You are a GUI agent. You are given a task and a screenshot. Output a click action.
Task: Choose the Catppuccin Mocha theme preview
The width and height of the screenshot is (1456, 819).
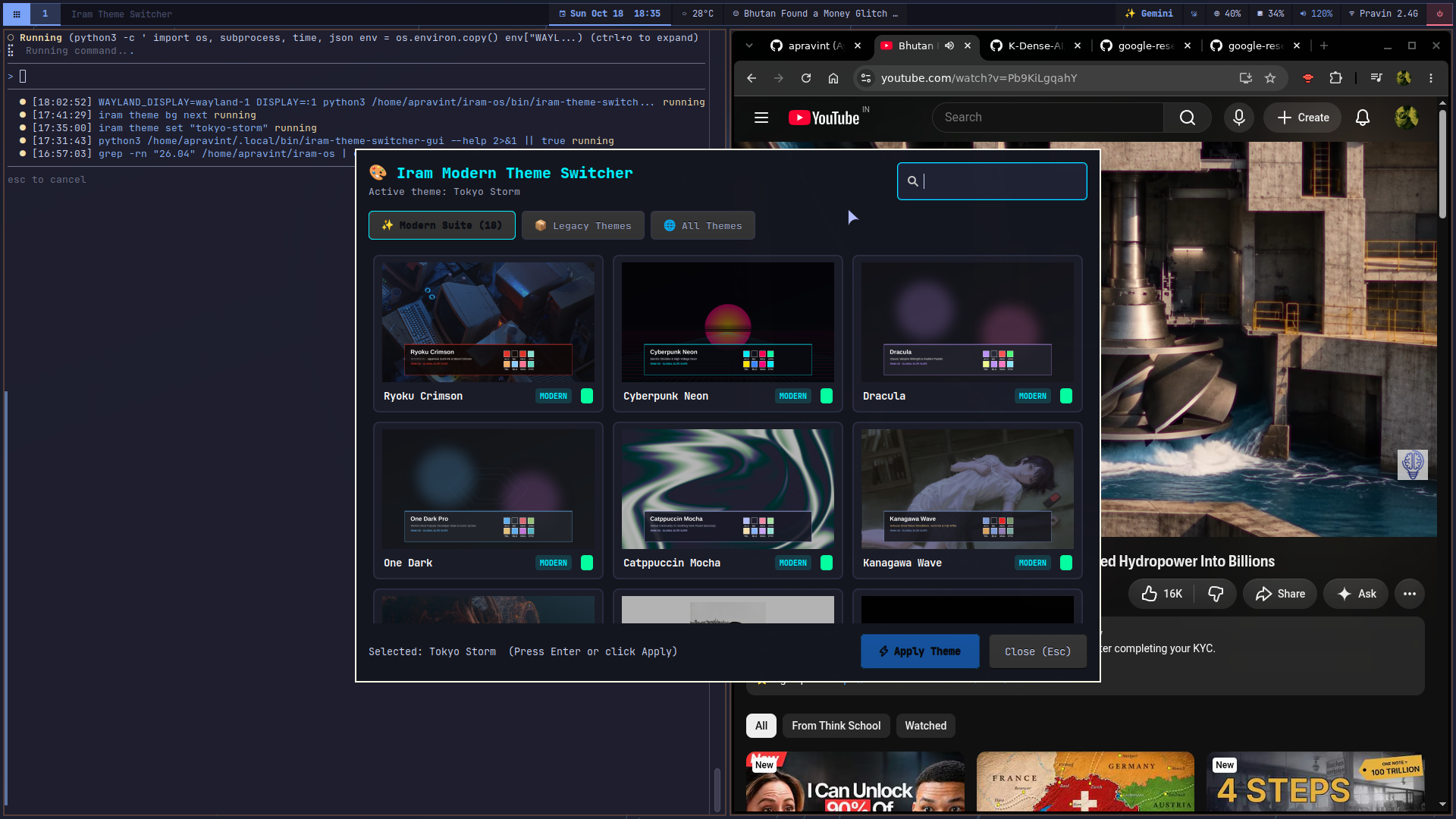pyautogui.click(x=728, y=489)
